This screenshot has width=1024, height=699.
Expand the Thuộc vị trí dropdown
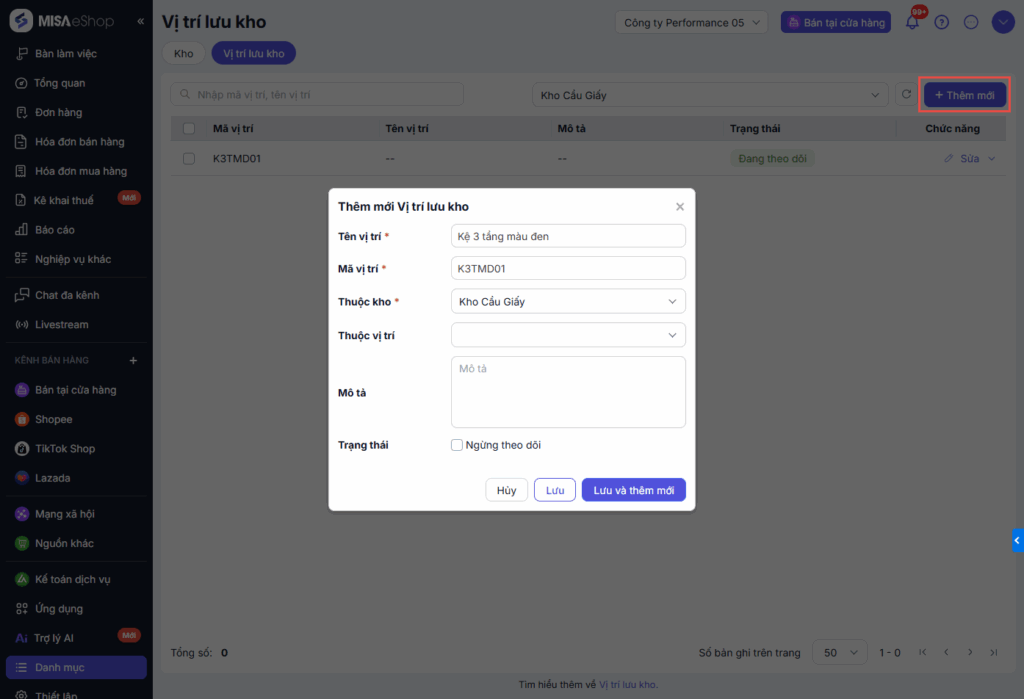click(x=568, y=335)
